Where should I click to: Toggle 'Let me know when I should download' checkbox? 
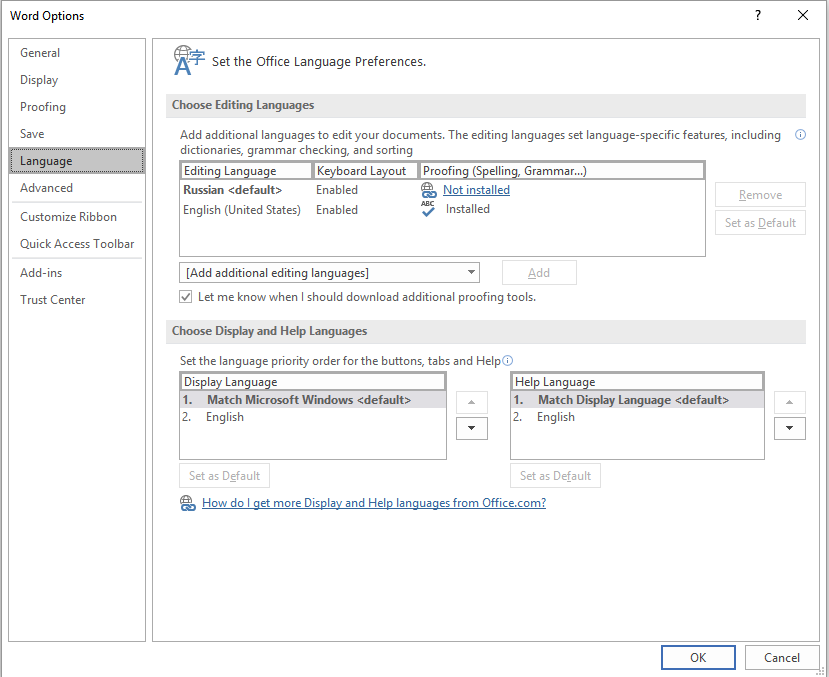[x=186, y=297]
